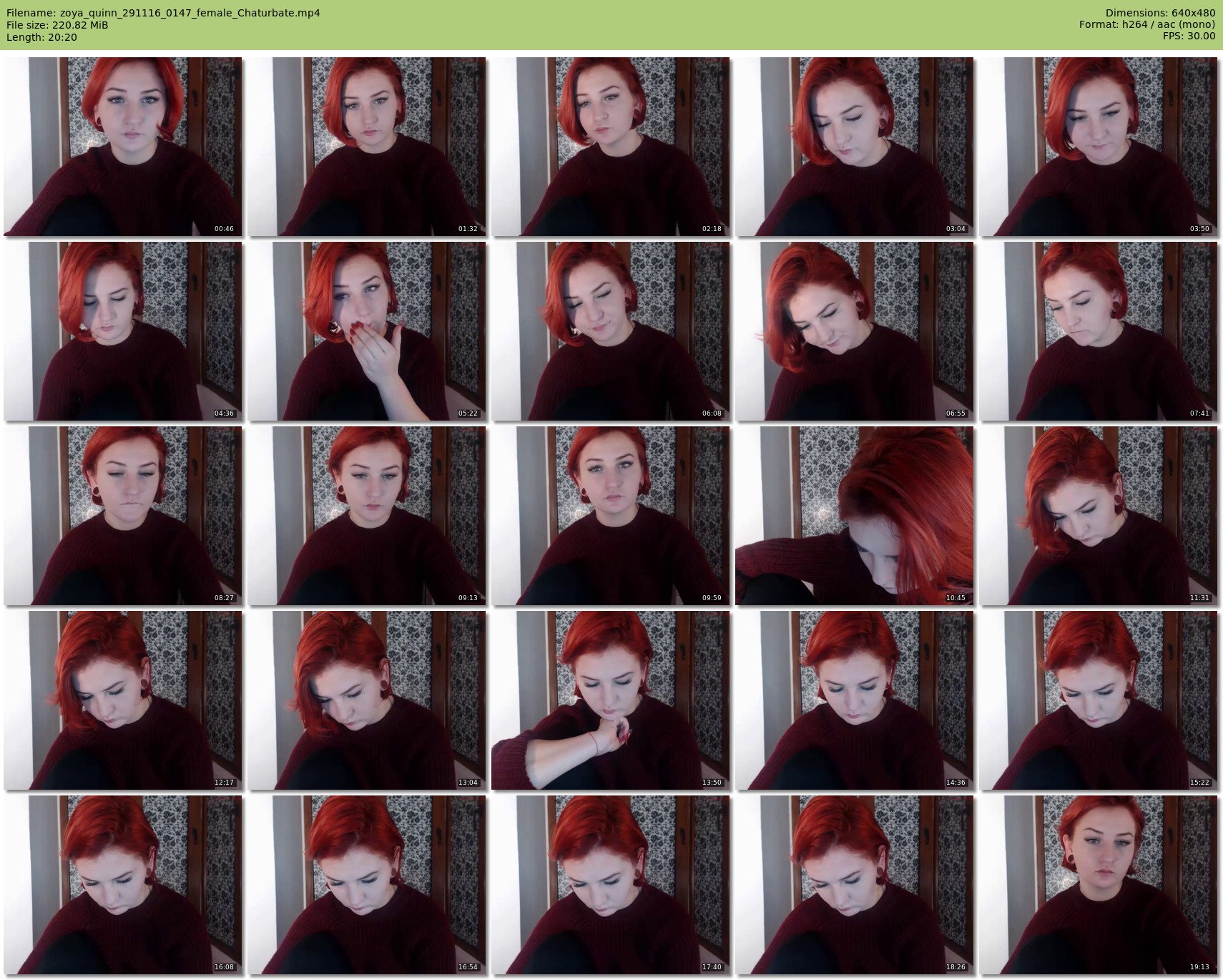Open the frame stamped 07:41
Screen dimensions: 1223x980
[1099, 331]
